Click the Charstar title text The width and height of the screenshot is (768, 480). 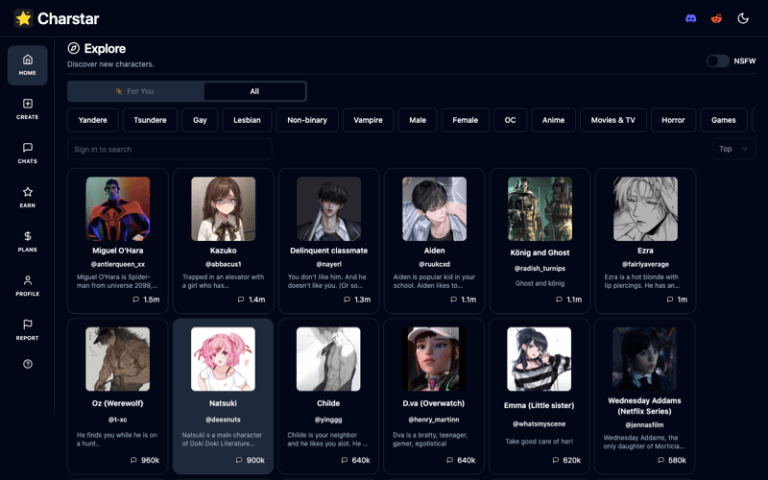point(68,19)
